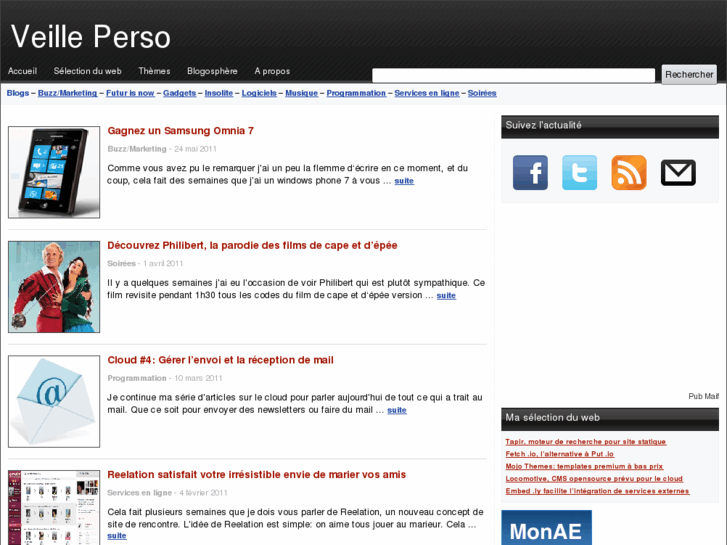Click the email envelope icon

click(x=678, y=173)
